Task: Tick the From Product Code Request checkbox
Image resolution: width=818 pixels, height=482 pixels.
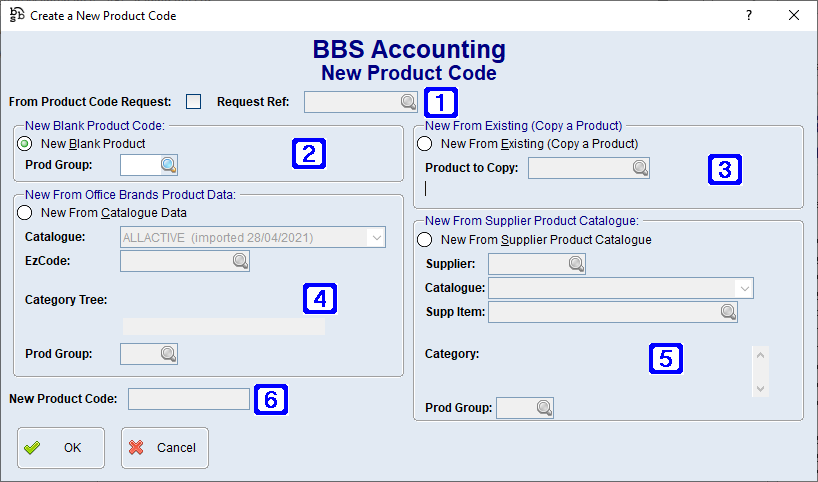Action: tap(194, 101)
